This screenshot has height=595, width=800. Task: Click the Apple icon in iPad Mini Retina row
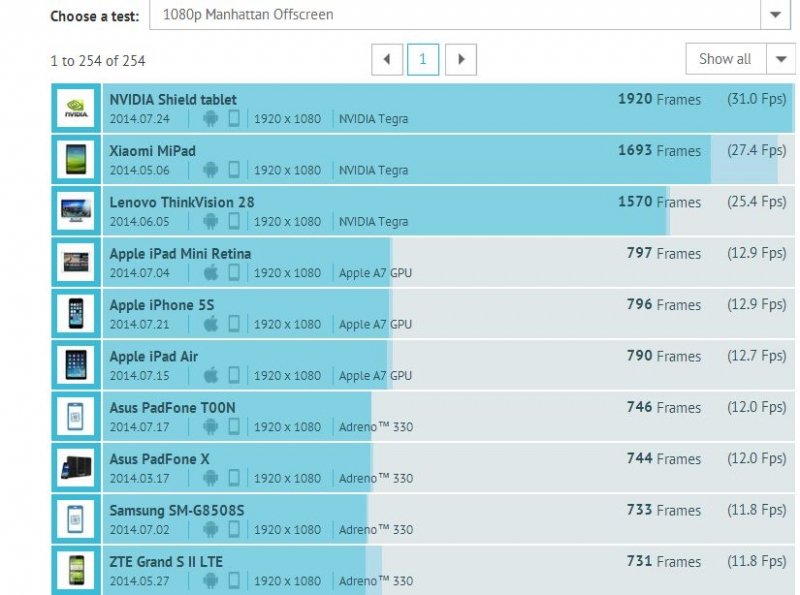210,273
